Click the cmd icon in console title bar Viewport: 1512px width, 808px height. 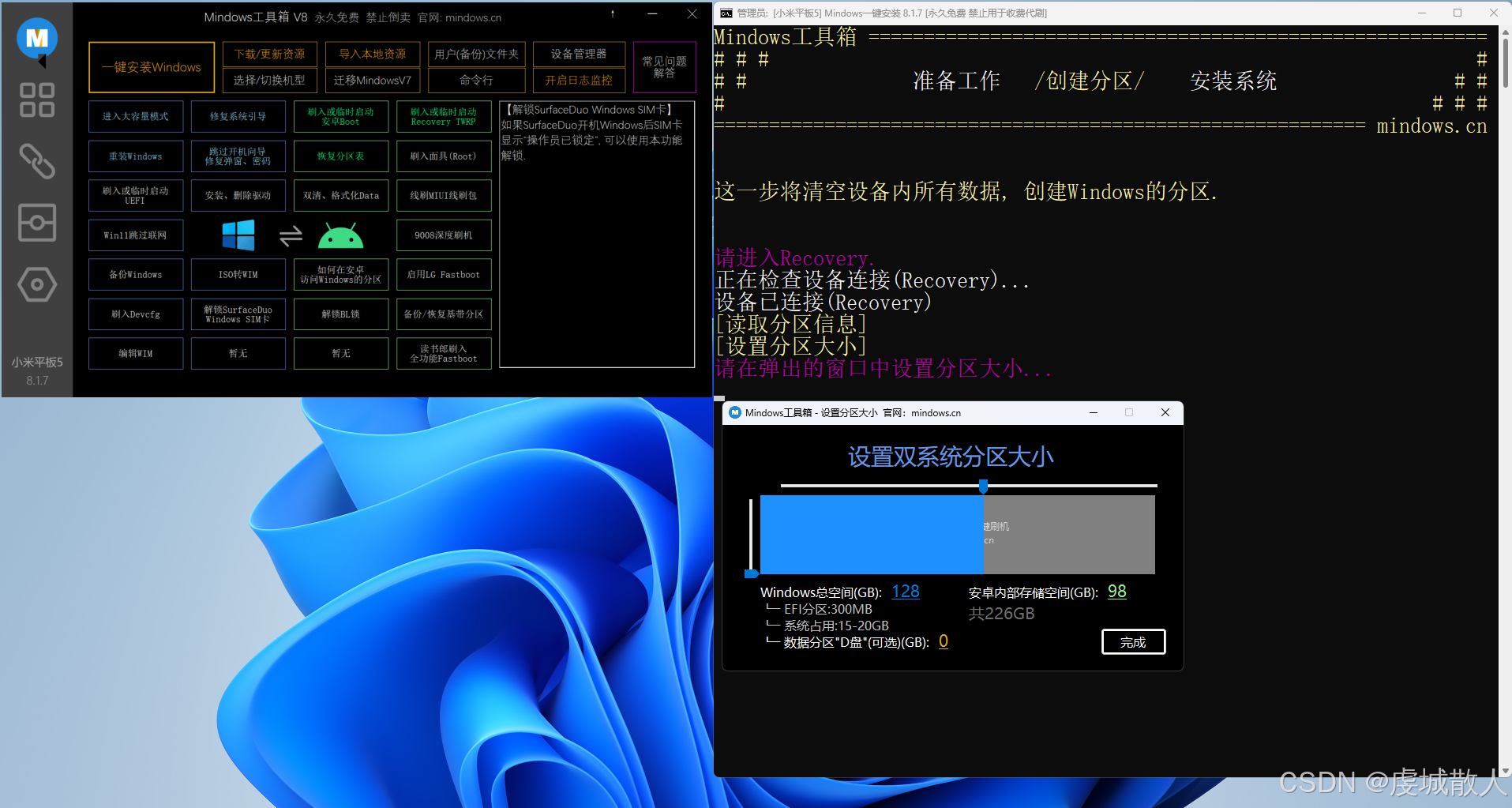(x=726, y=13)
